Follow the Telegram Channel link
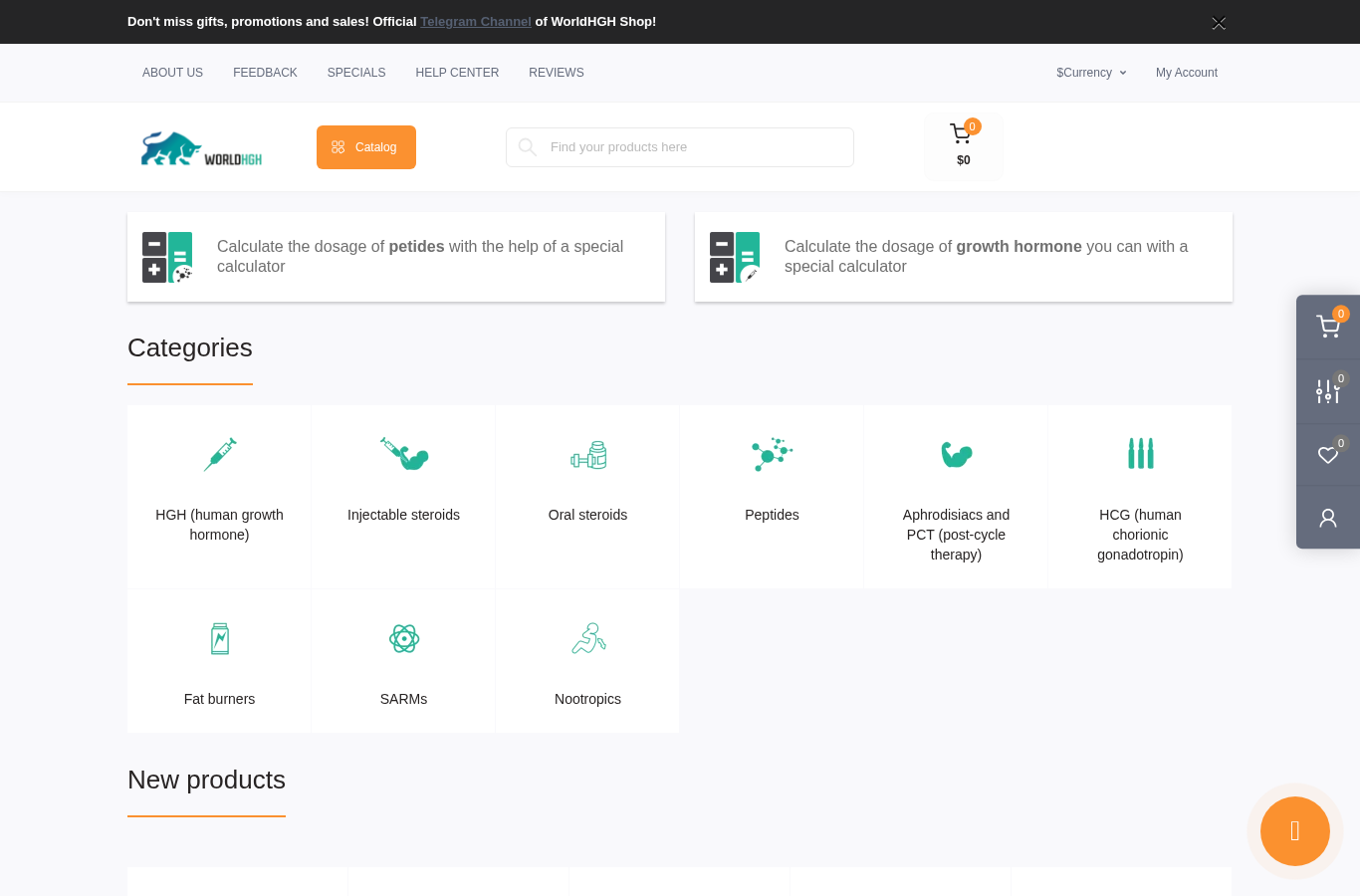The image size is (1360, 896). pyautogui.click(x=476, y=22)
